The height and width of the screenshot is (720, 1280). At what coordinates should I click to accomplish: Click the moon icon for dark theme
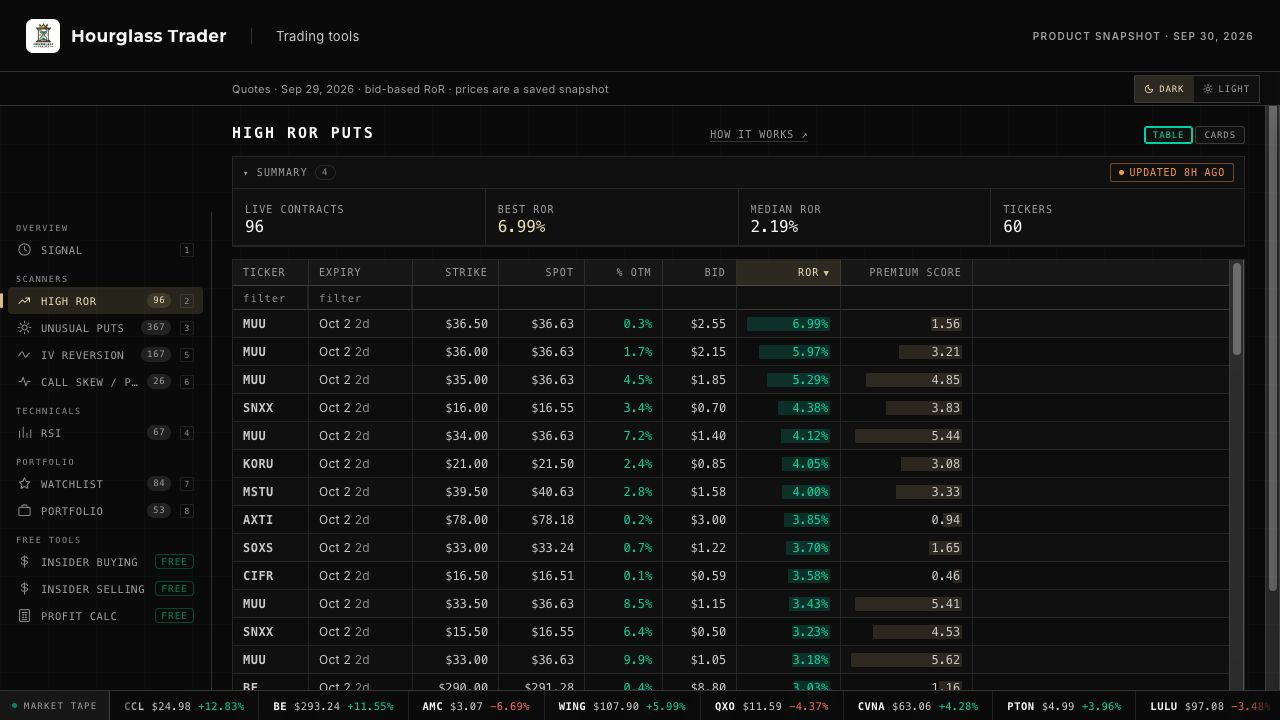(x=1149, y=89)
